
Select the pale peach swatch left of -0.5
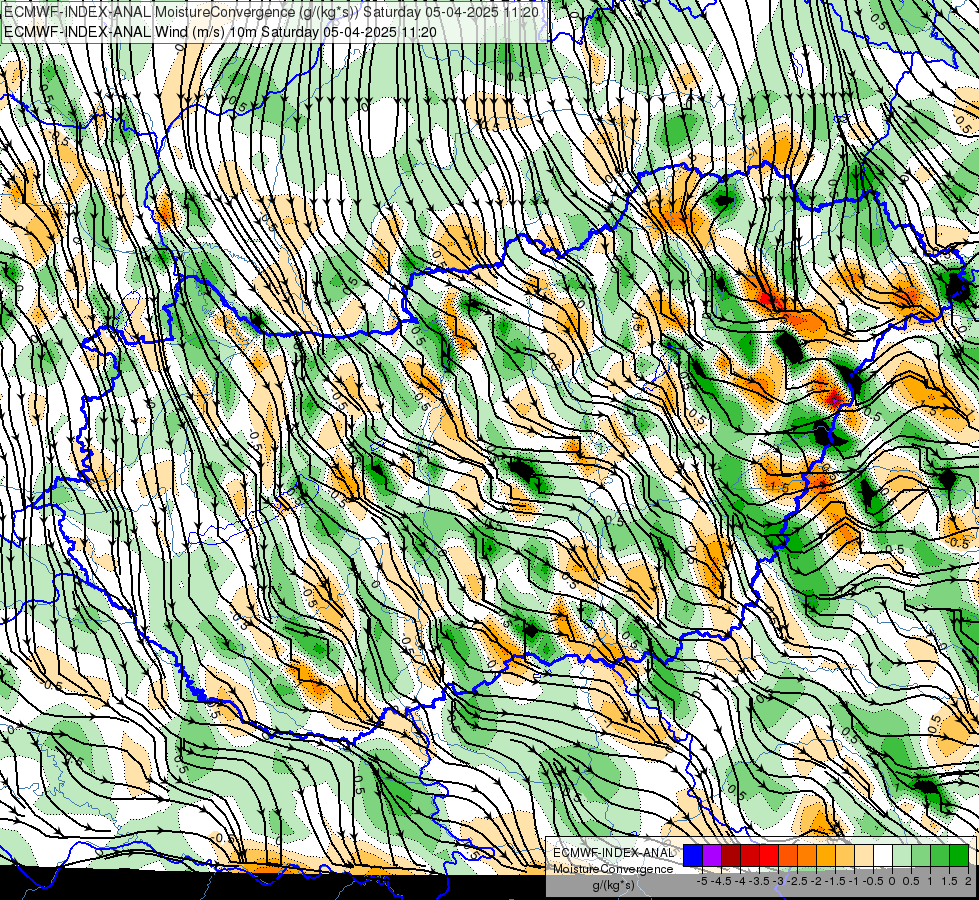[x=863, y=856]
